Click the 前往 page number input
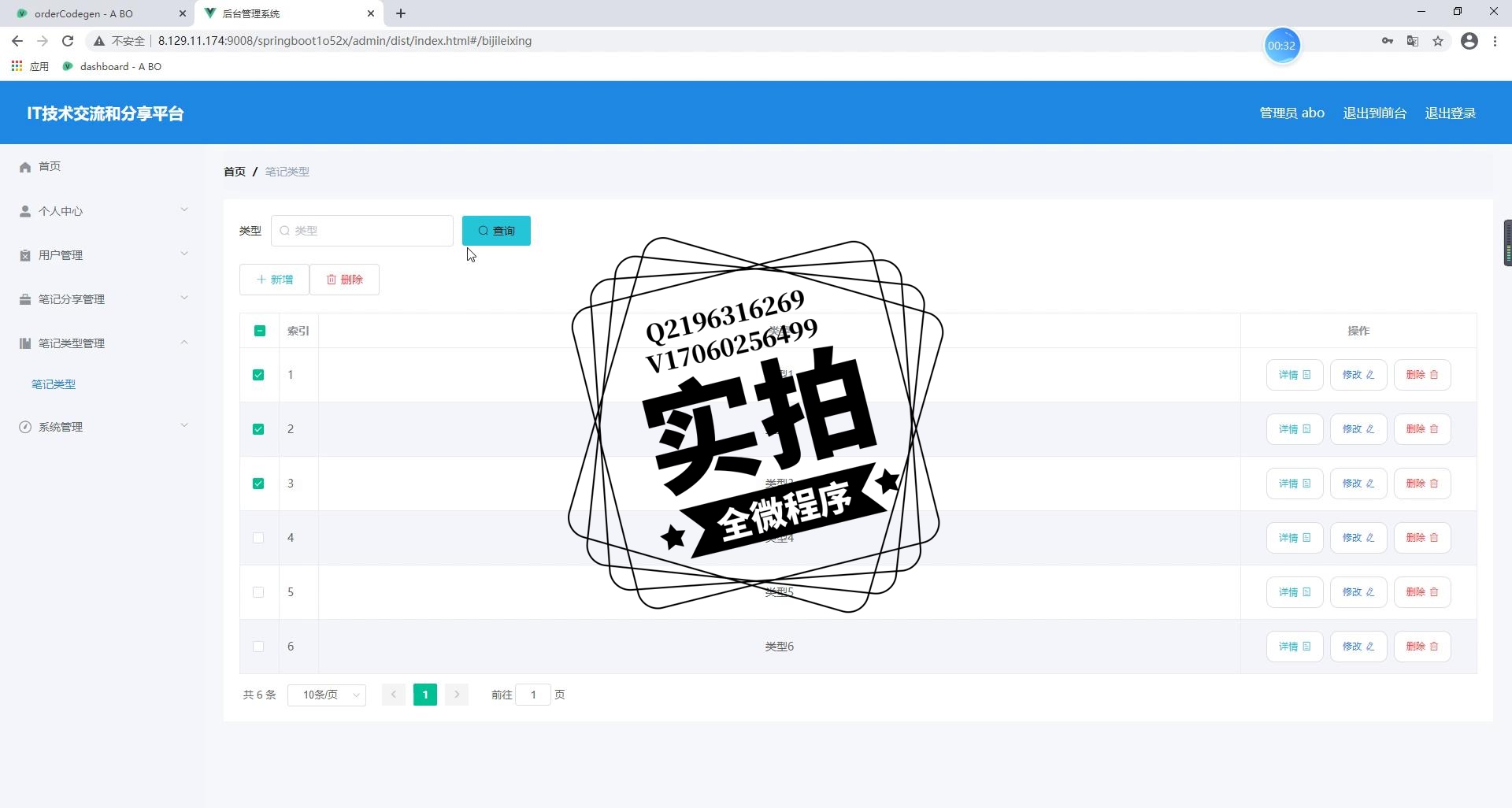Screen dimensions: 1512x808 533,695
